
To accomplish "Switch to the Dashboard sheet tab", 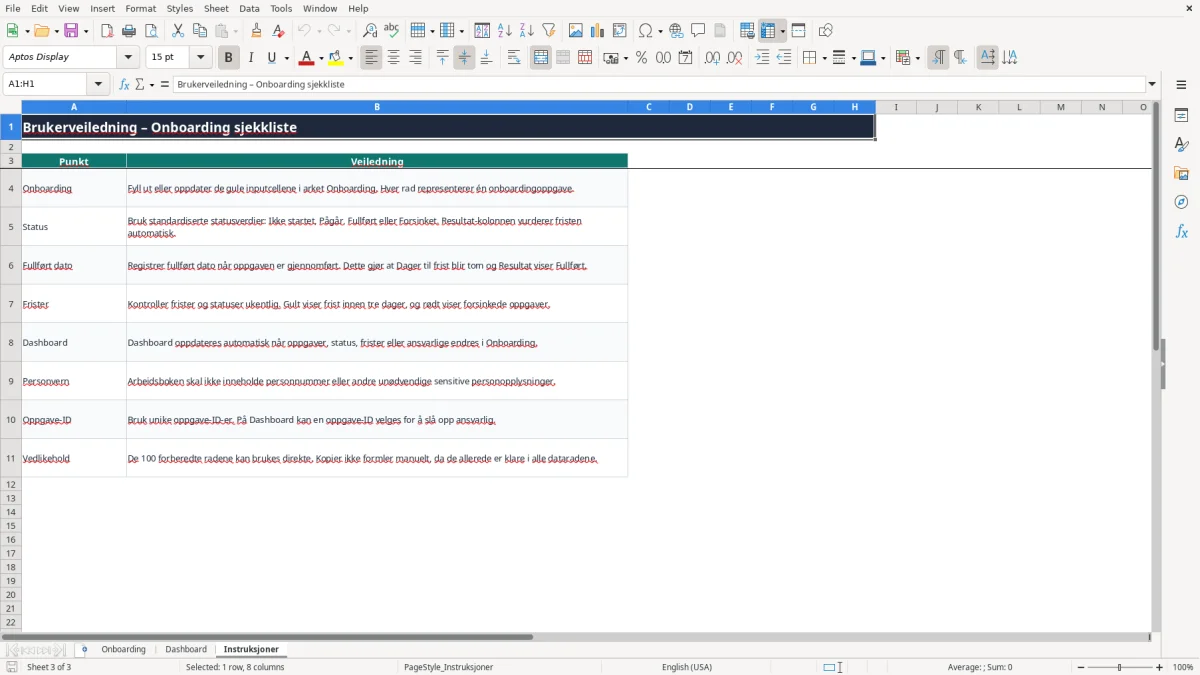I will coord(186,650).
